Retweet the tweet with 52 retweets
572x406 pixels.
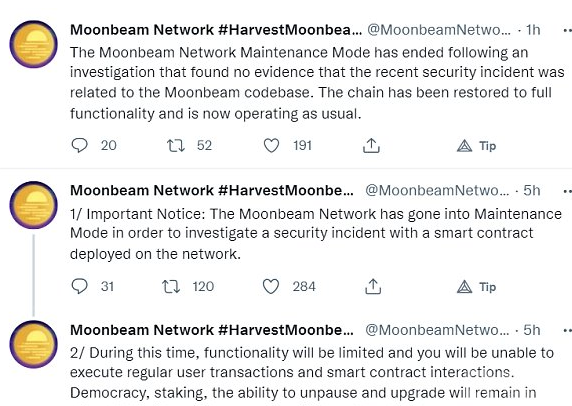176,146
